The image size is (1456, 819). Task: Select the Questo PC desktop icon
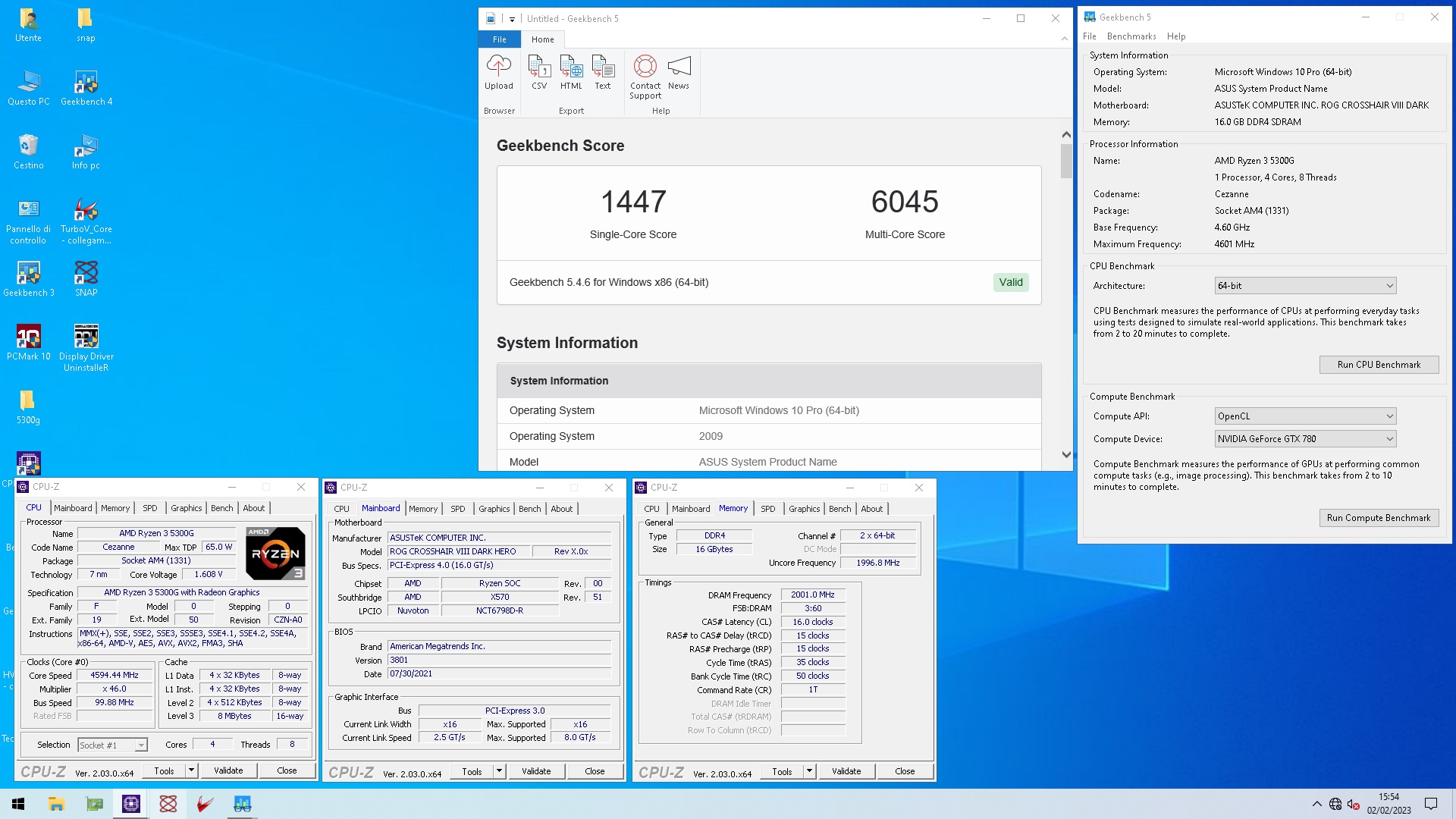[x=28, y=88]
